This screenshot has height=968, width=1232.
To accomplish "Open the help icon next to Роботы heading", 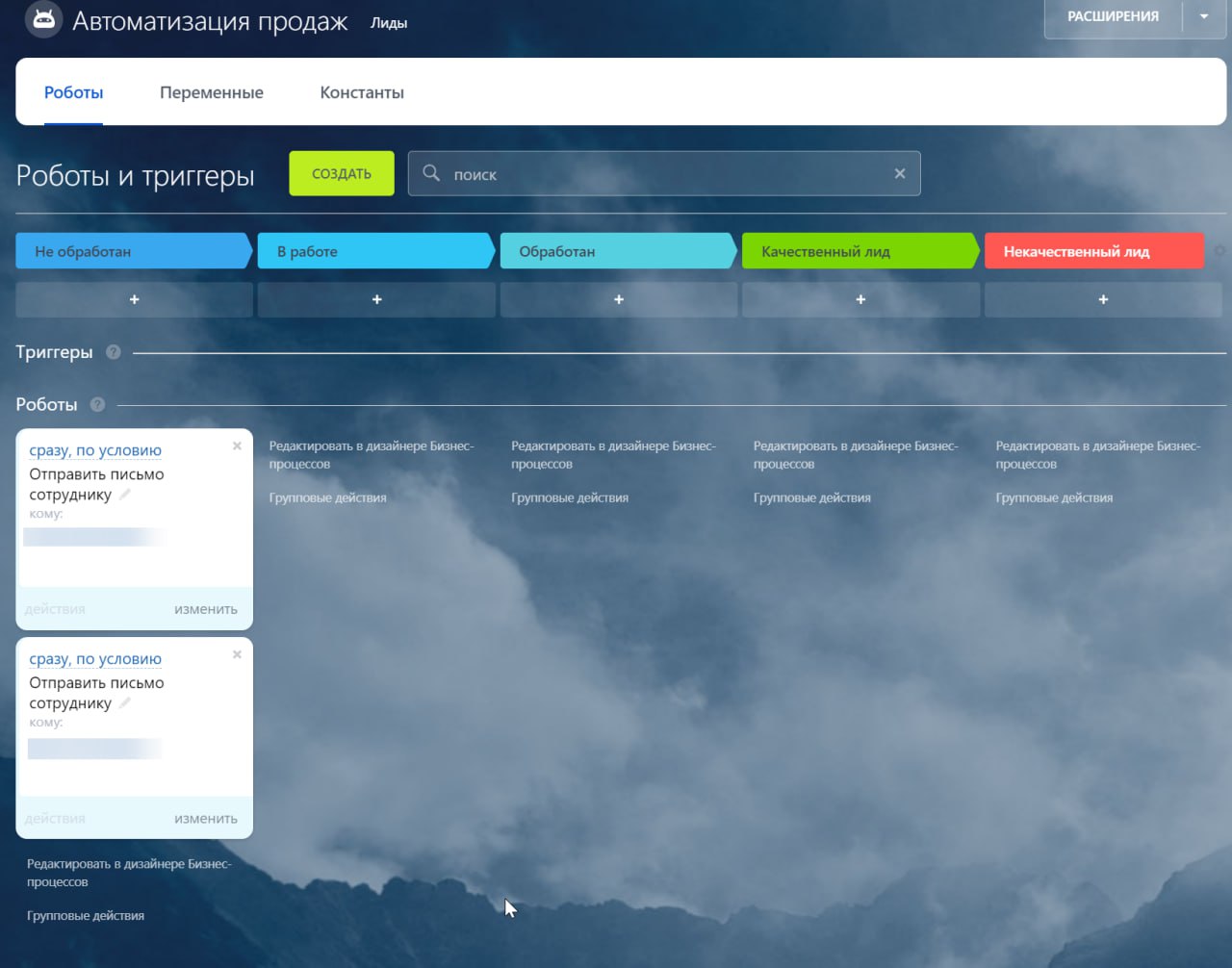I will tap(97, 404).
